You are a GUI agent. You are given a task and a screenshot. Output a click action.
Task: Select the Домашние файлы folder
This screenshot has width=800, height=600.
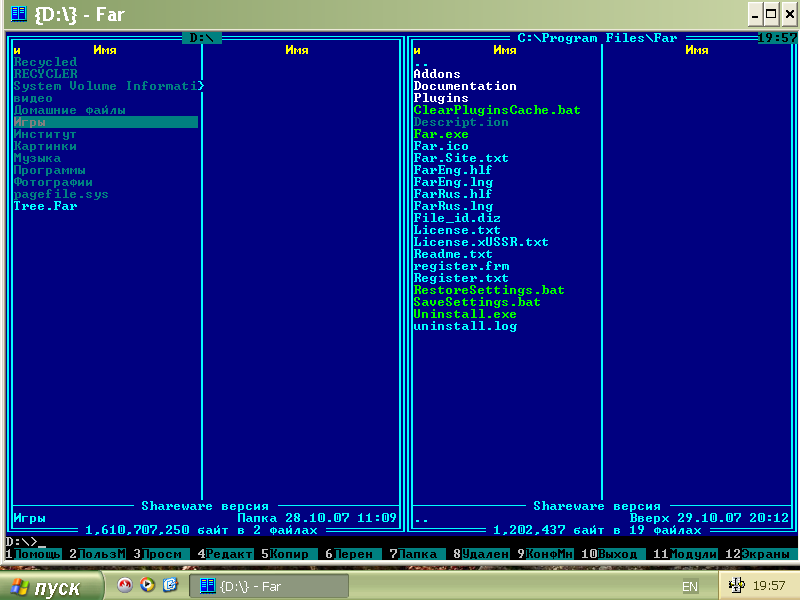click(x=69, y=110)
